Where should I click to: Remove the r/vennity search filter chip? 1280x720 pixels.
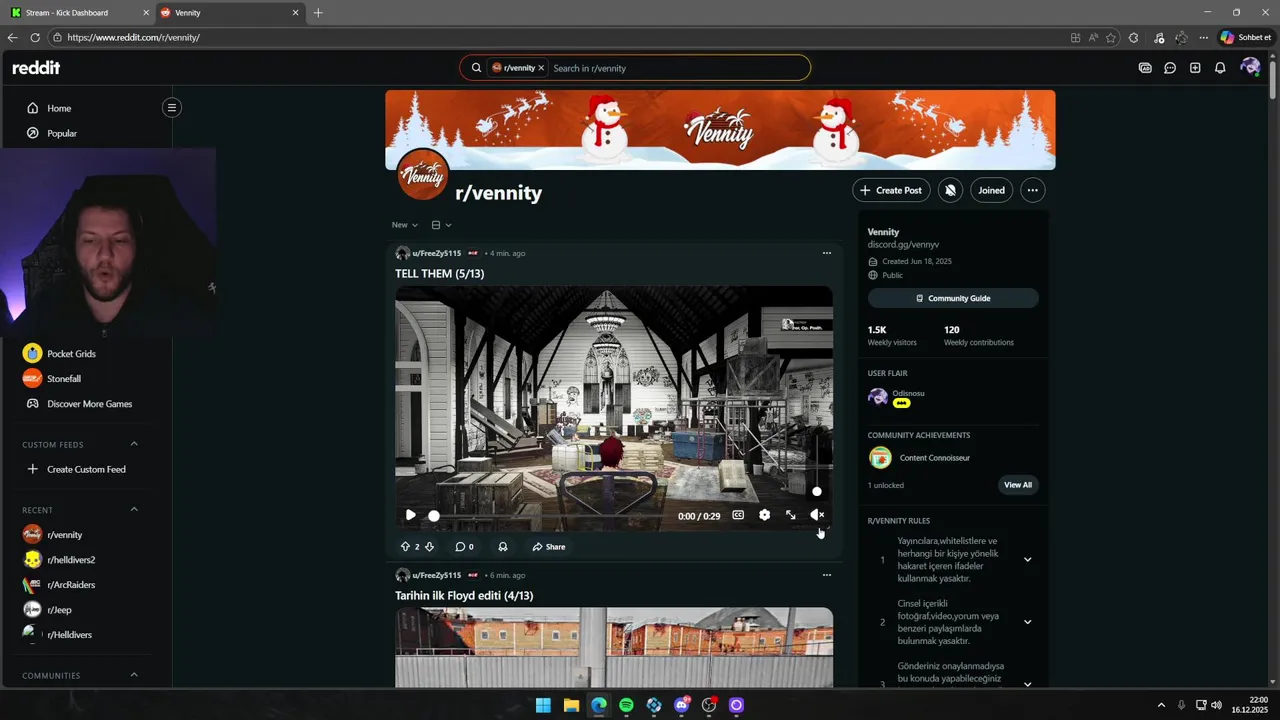click(x=541, y=68)
